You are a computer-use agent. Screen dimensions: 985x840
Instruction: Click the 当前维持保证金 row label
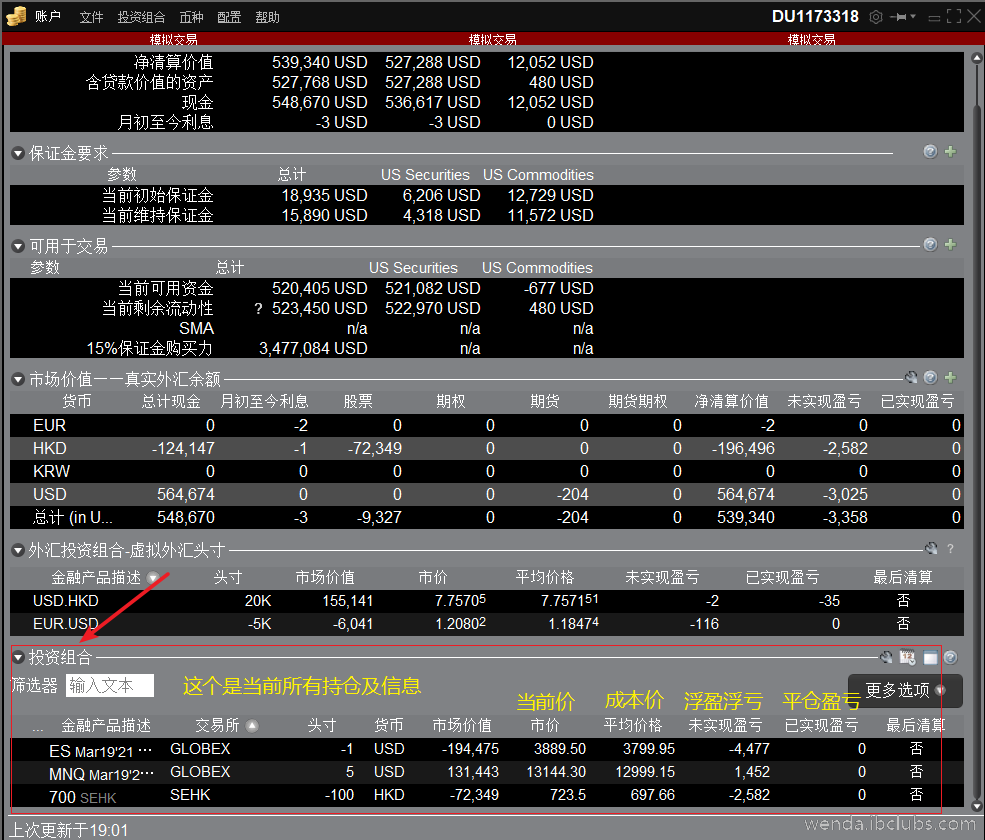(158, 215)
